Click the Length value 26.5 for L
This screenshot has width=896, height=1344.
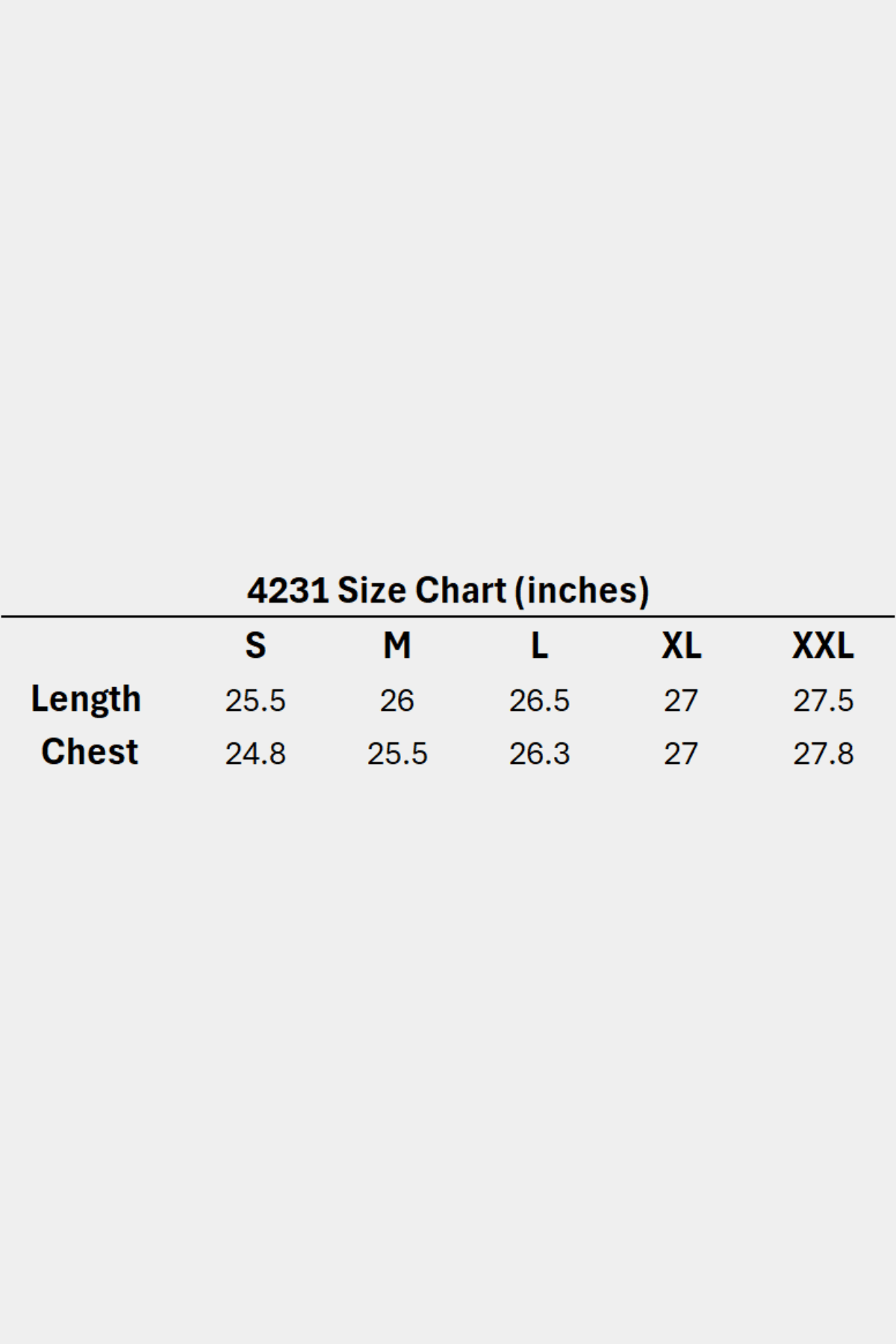539,700
